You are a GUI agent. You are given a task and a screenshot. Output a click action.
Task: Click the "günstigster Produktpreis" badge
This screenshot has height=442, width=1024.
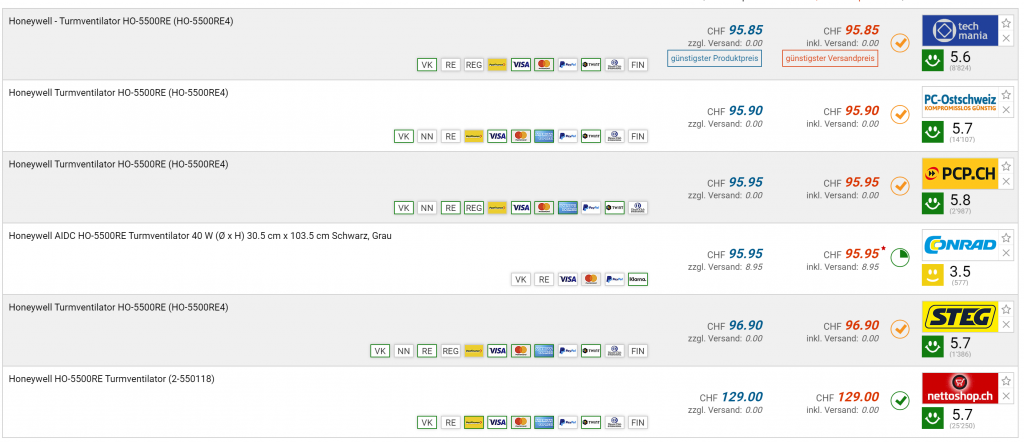(715, 59)
